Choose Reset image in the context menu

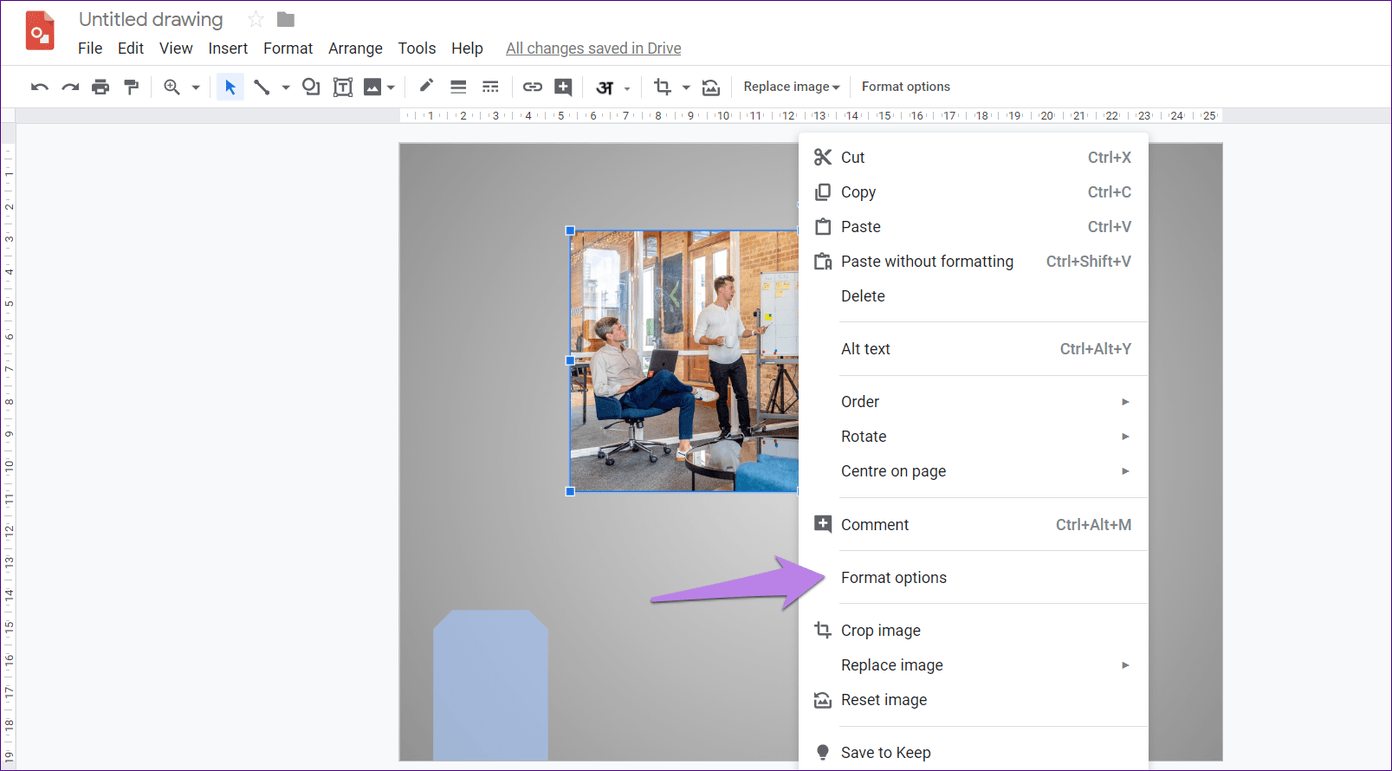click(973, 700)
